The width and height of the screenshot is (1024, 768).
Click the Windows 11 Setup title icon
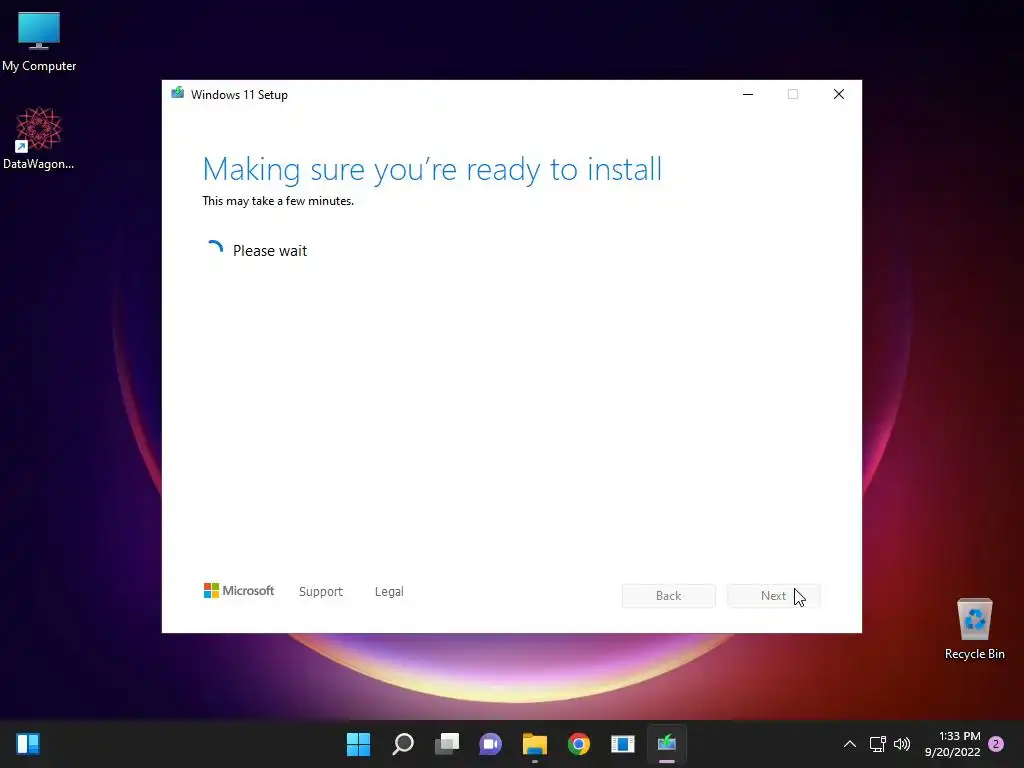pyautogui.click(x=178, y=93)
